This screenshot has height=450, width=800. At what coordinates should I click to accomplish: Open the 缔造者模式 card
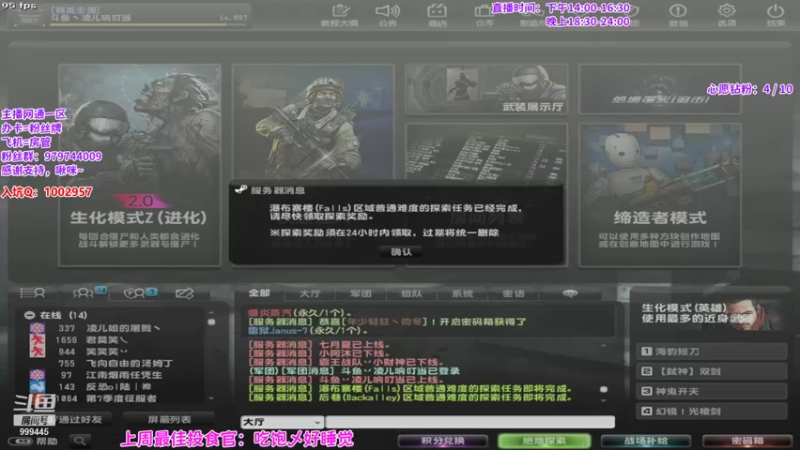[660, 195]
